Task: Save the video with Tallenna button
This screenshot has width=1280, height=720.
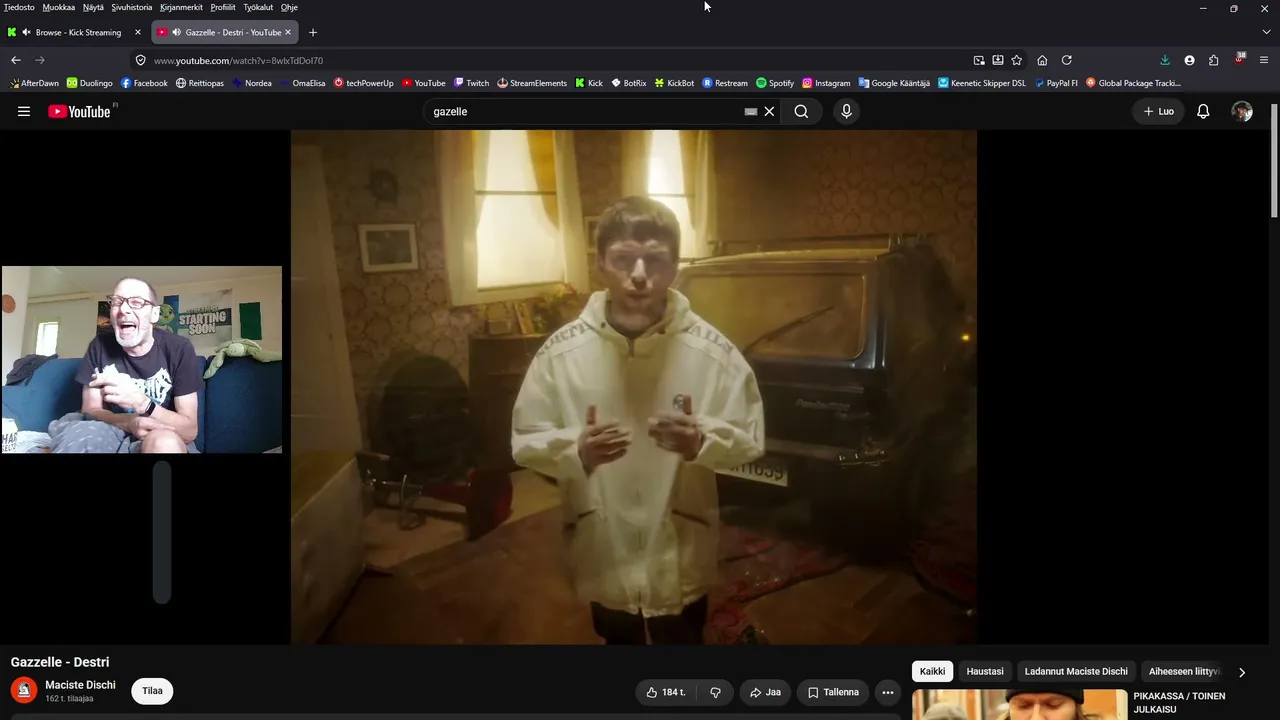Action: [833, 692]
